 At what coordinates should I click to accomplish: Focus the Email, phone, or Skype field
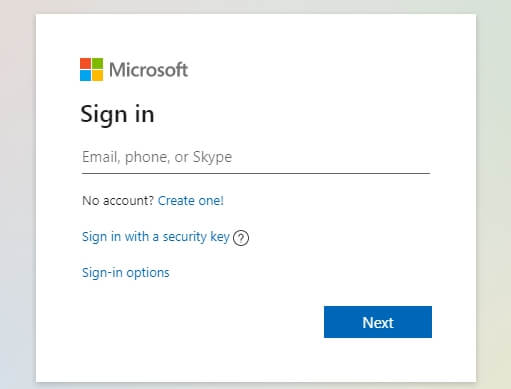point(256,157)
